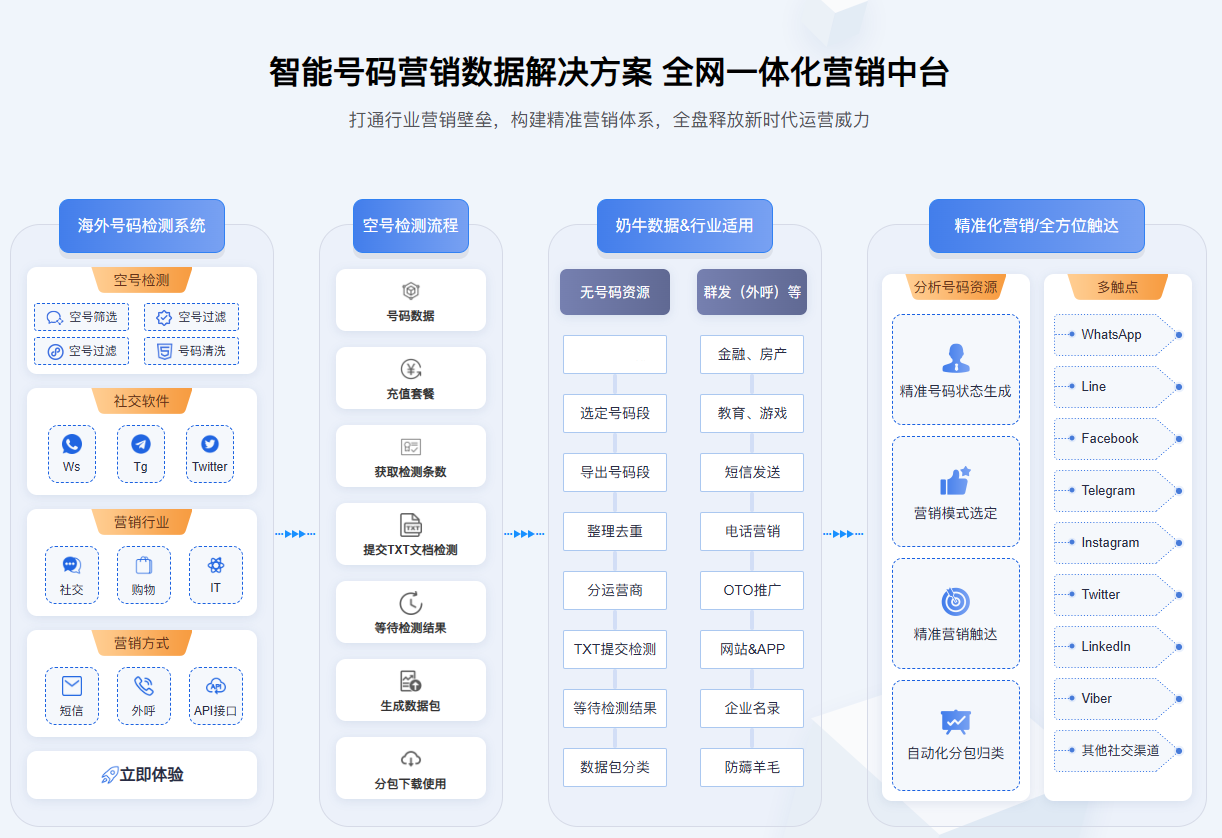Select the 号码清洗 option

tap(191, 351)
